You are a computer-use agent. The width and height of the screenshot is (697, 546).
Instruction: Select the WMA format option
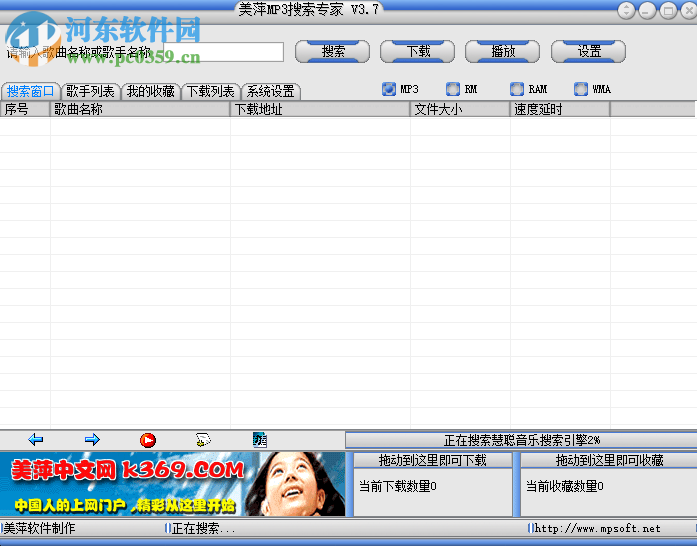click(581, 89)
